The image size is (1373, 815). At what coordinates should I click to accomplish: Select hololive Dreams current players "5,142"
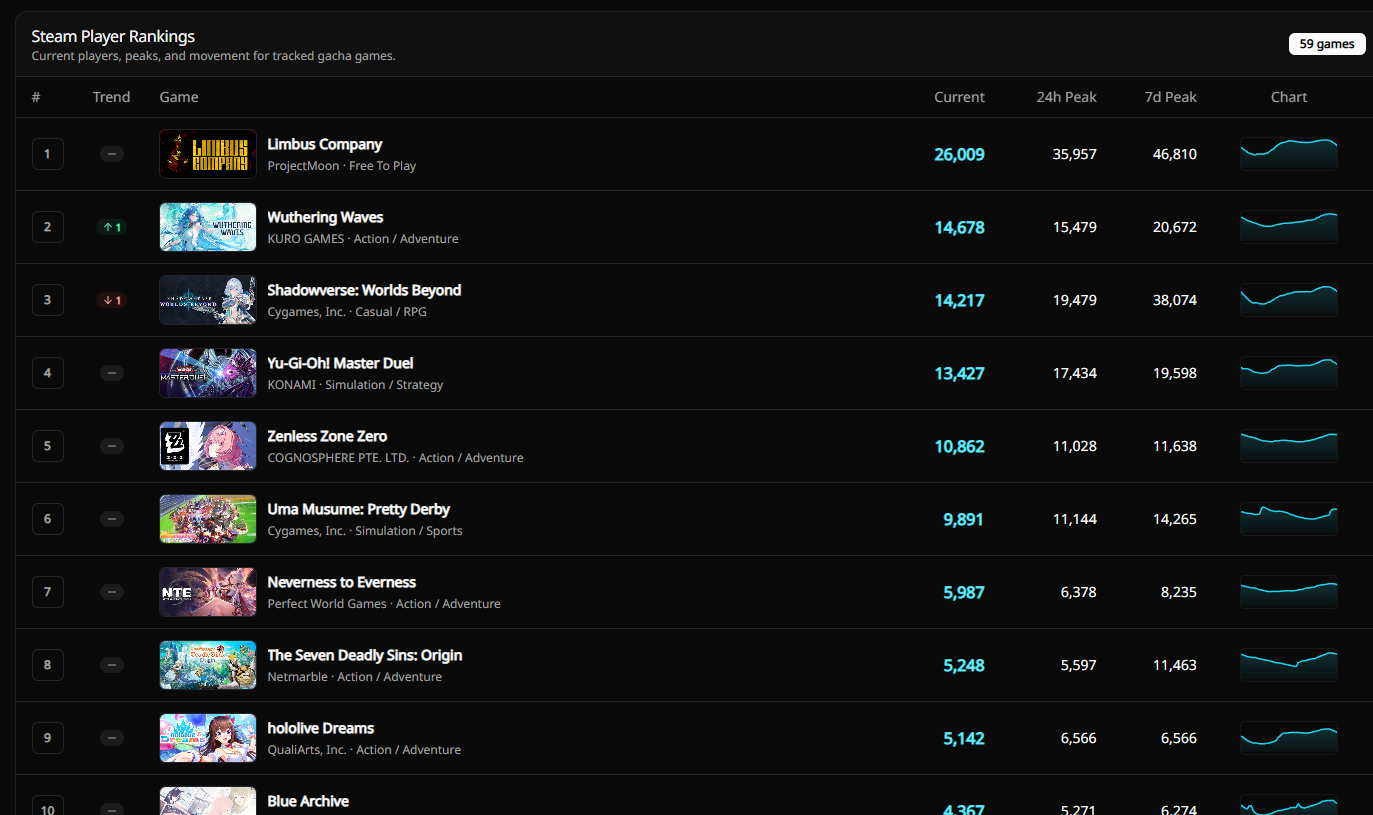[x=964, y=738]
